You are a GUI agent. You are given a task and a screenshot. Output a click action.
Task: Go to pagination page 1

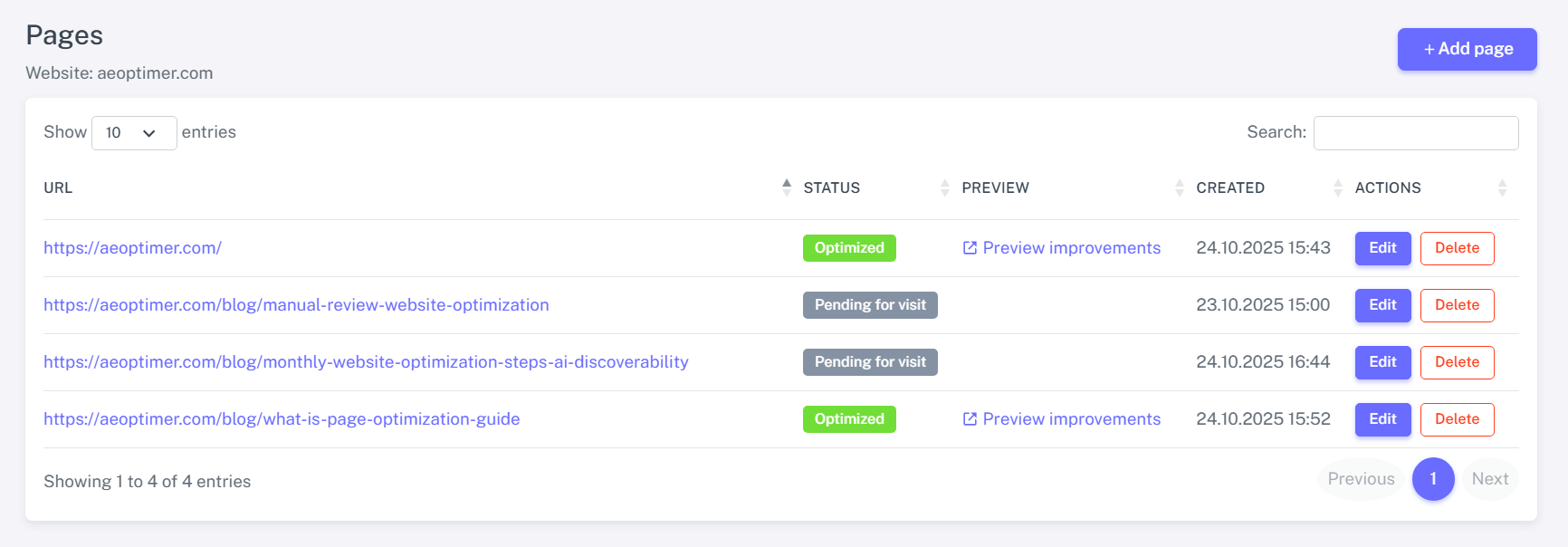(1433, 479)
